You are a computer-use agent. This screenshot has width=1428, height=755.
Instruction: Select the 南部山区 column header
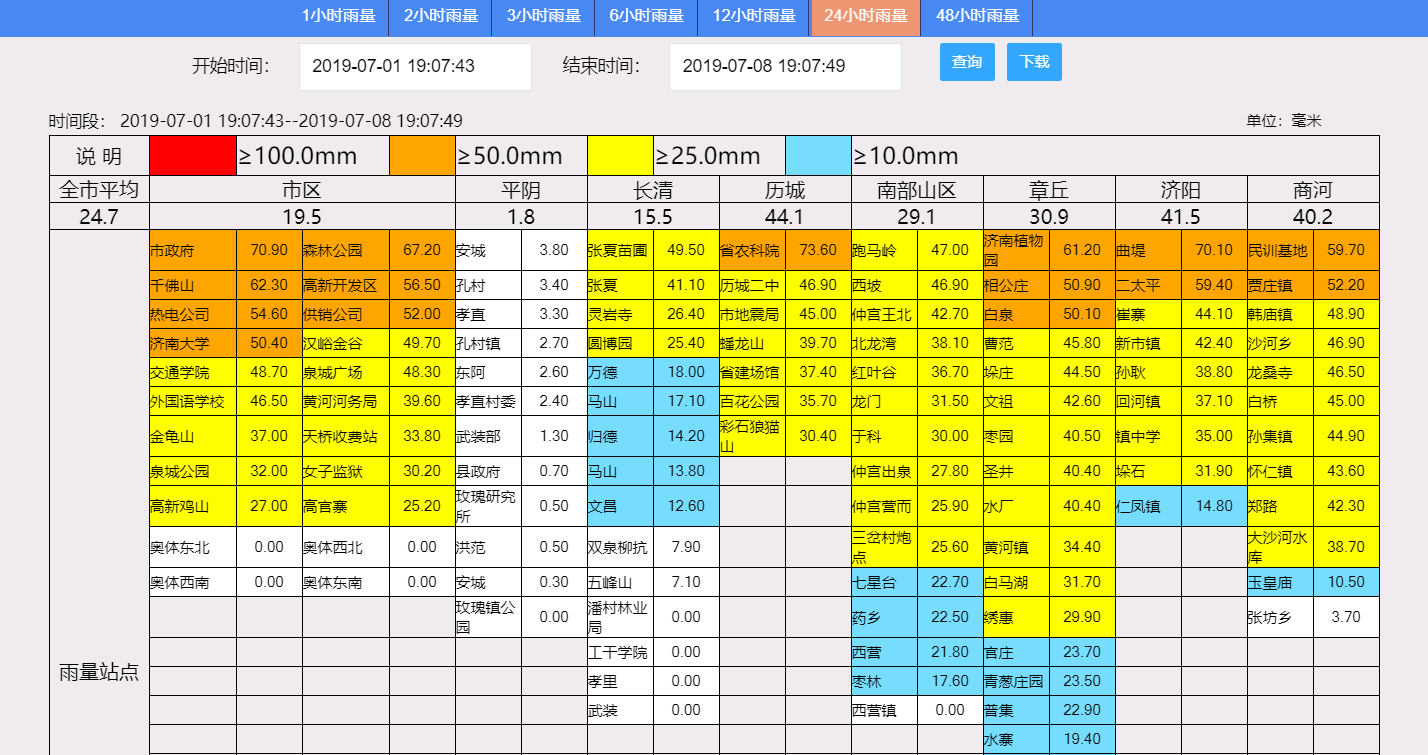(915, 189)
